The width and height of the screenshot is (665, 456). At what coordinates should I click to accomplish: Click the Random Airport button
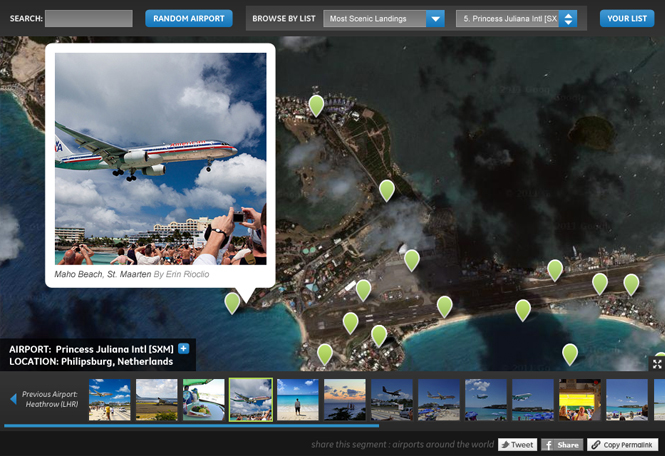tap(189, 18)
